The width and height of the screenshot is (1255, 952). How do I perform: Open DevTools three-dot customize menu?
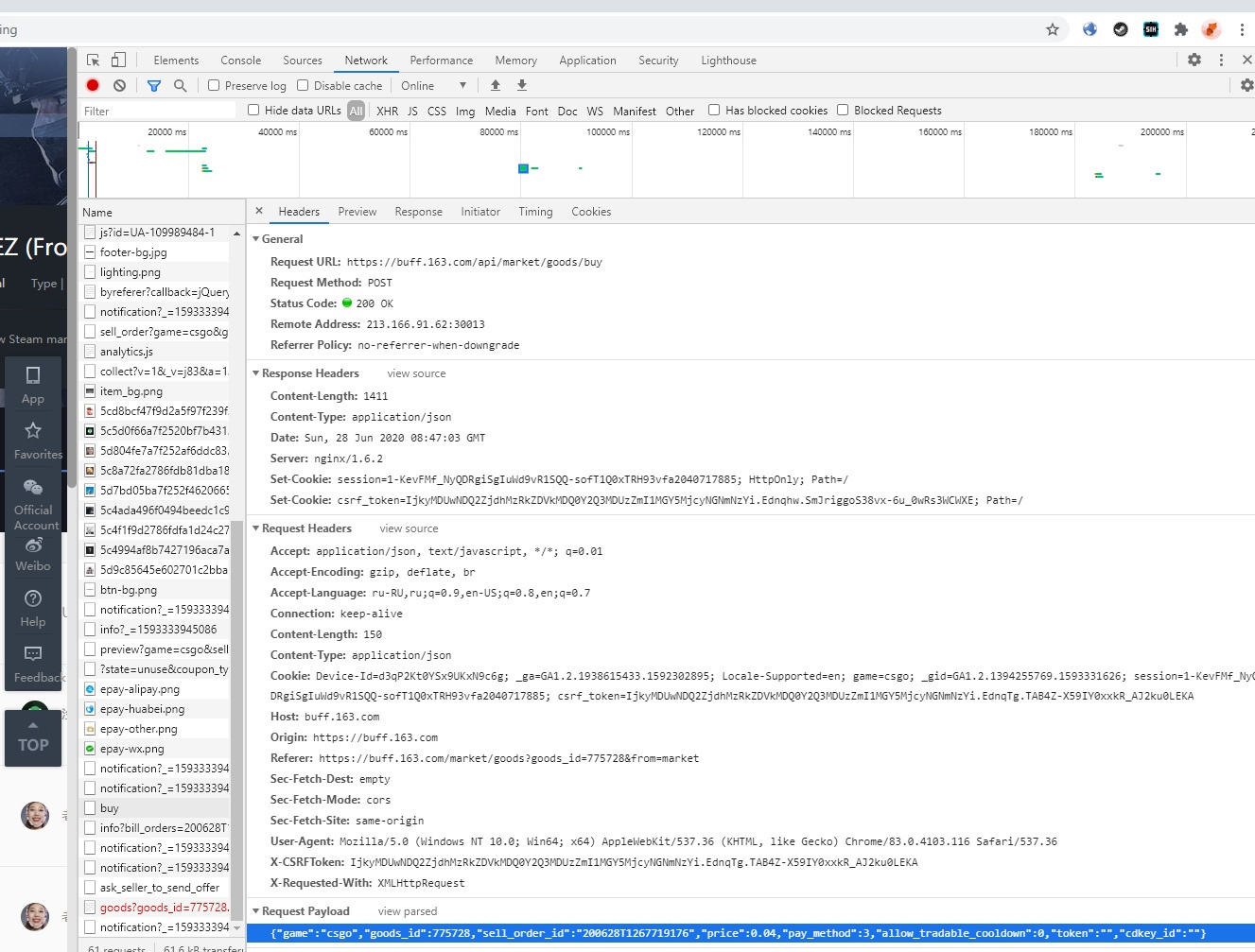tap(1221, 60)
